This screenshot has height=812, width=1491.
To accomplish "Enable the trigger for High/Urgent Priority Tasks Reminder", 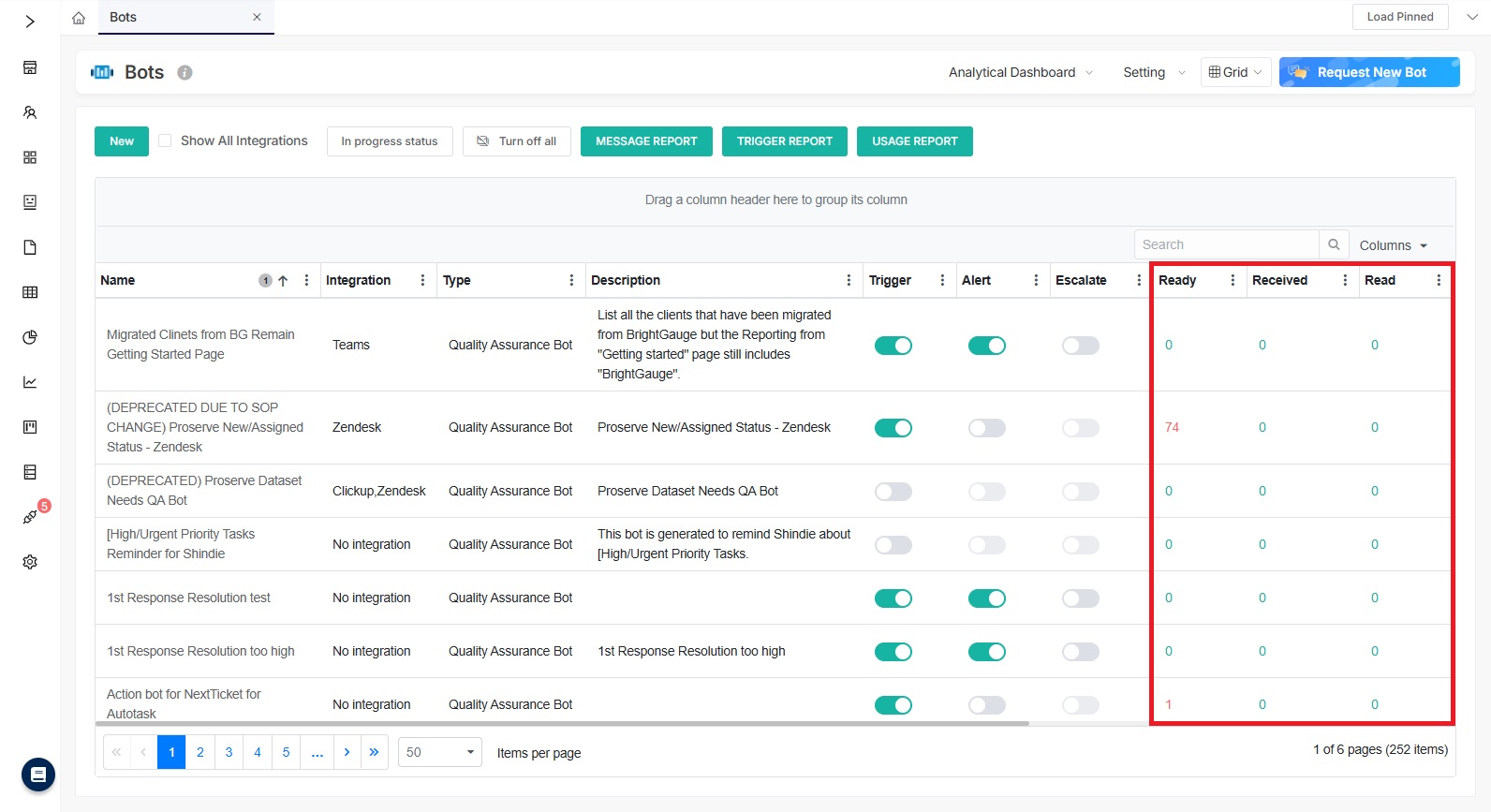I will point(893,545).
